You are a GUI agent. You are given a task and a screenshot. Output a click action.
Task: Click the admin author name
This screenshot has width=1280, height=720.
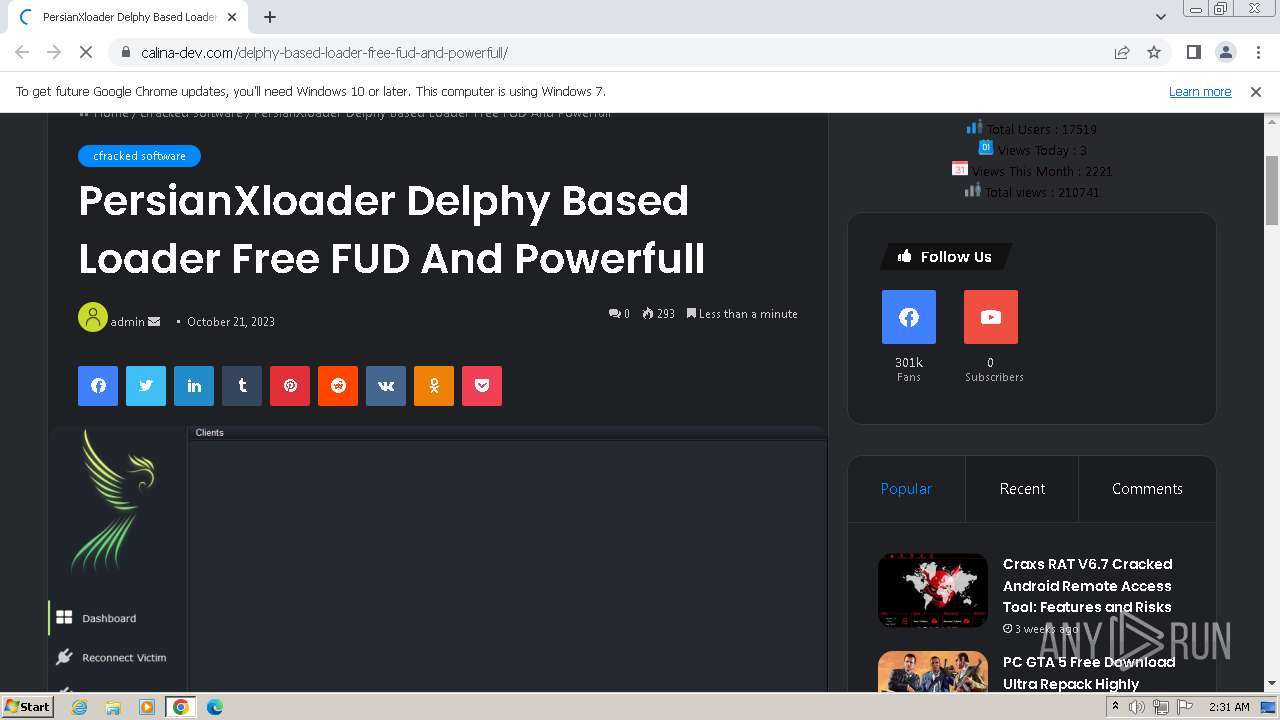pyautogui.click(x=127, y=321)
